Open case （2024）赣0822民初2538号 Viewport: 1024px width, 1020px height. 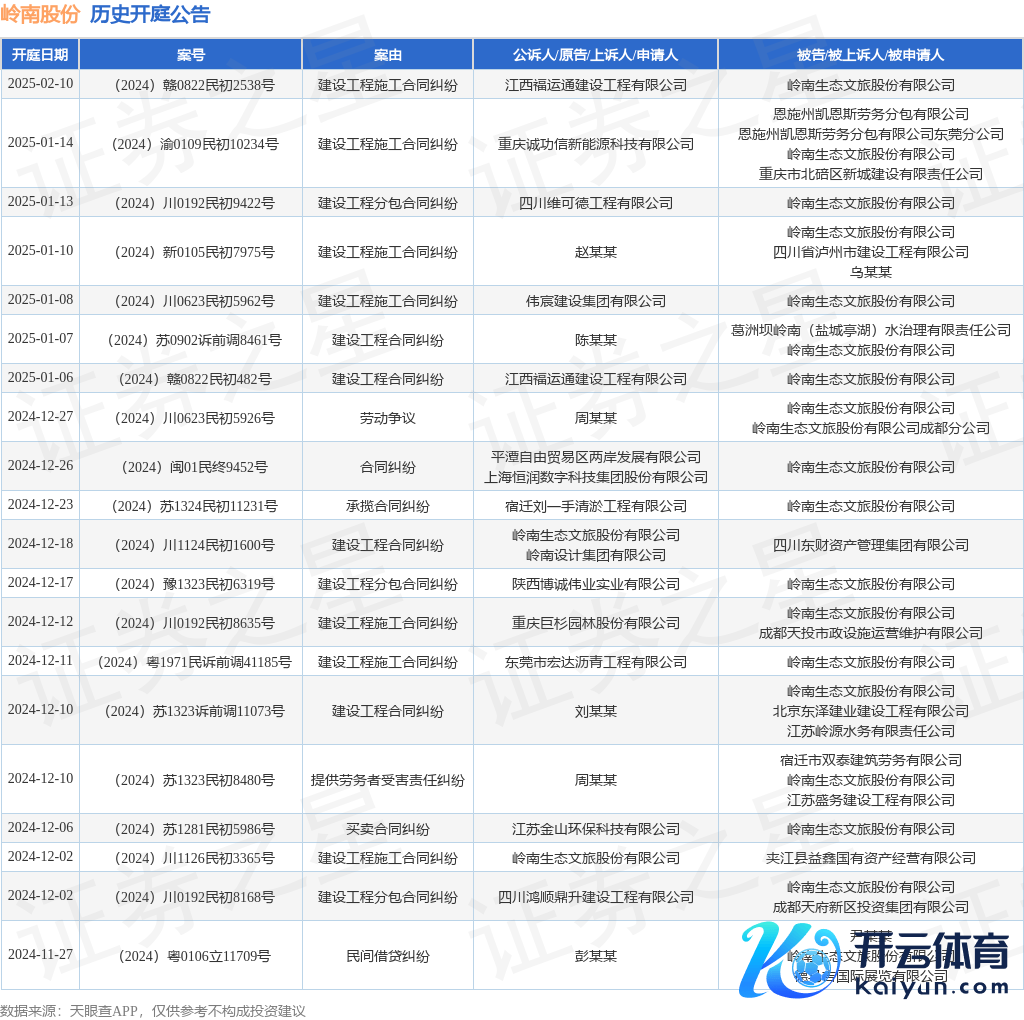190,85
